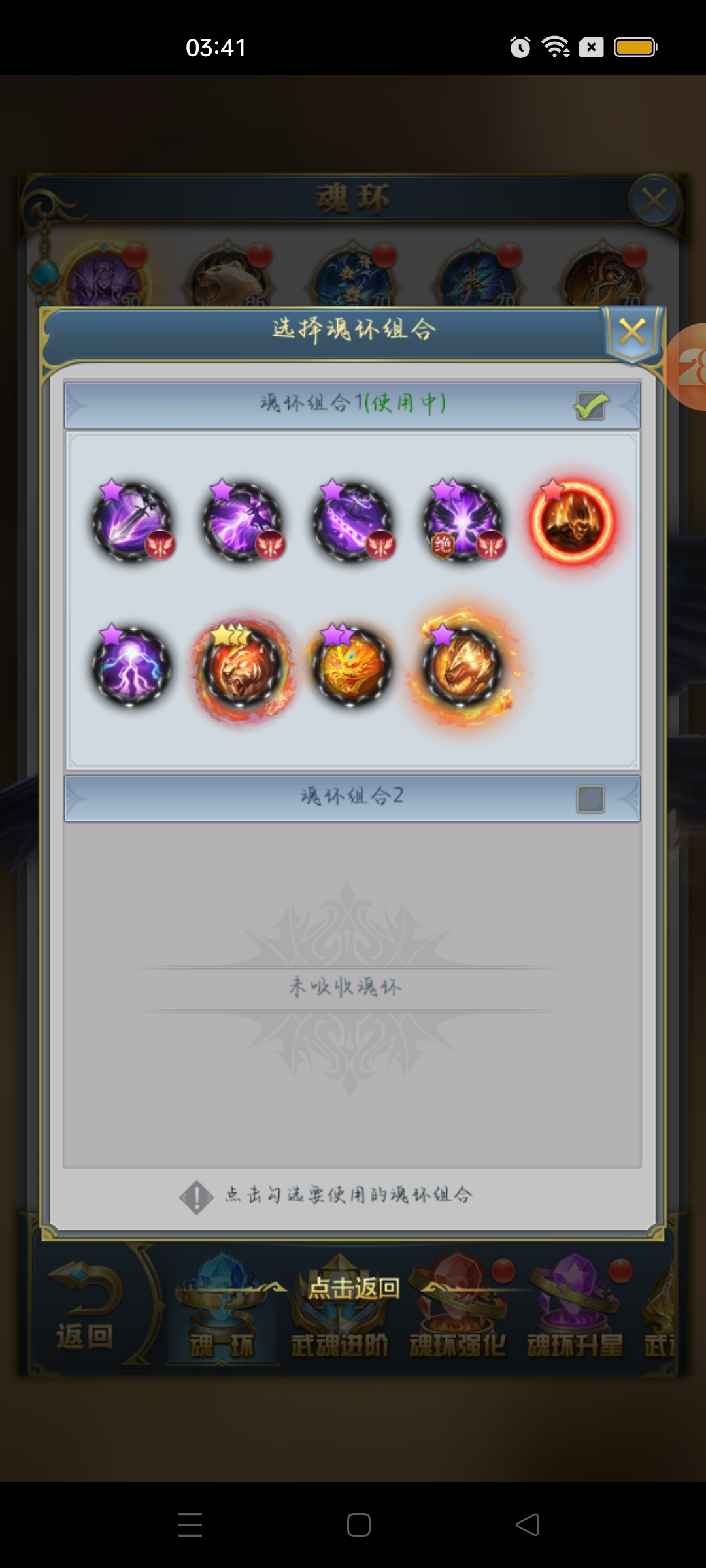This screenshot has height=1568, width=706.
Task: Check the 魂环组合2 checkbox
Action: click(591, 798)
